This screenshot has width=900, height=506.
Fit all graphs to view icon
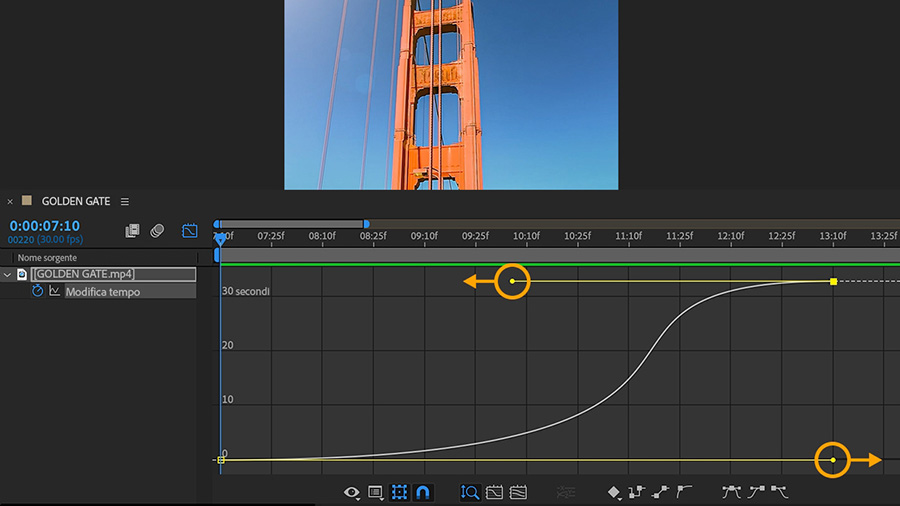point(518,492)
